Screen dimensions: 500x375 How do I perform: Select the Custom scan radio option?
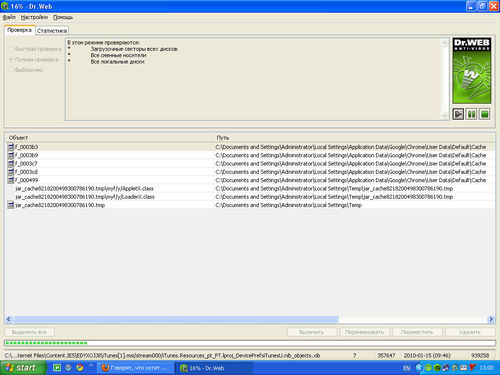click(x=11, y=70)
